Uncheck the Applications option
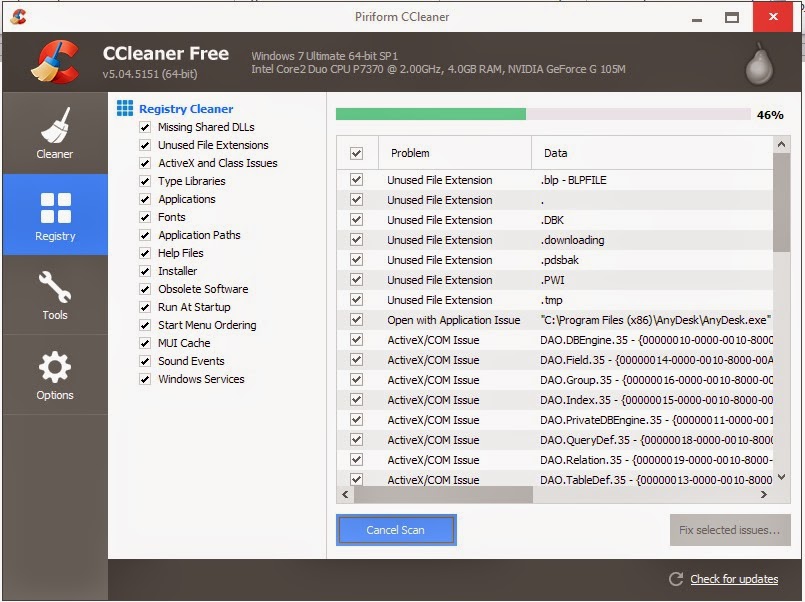Screen dimensions: 805x602 click(x=145, y=199)
